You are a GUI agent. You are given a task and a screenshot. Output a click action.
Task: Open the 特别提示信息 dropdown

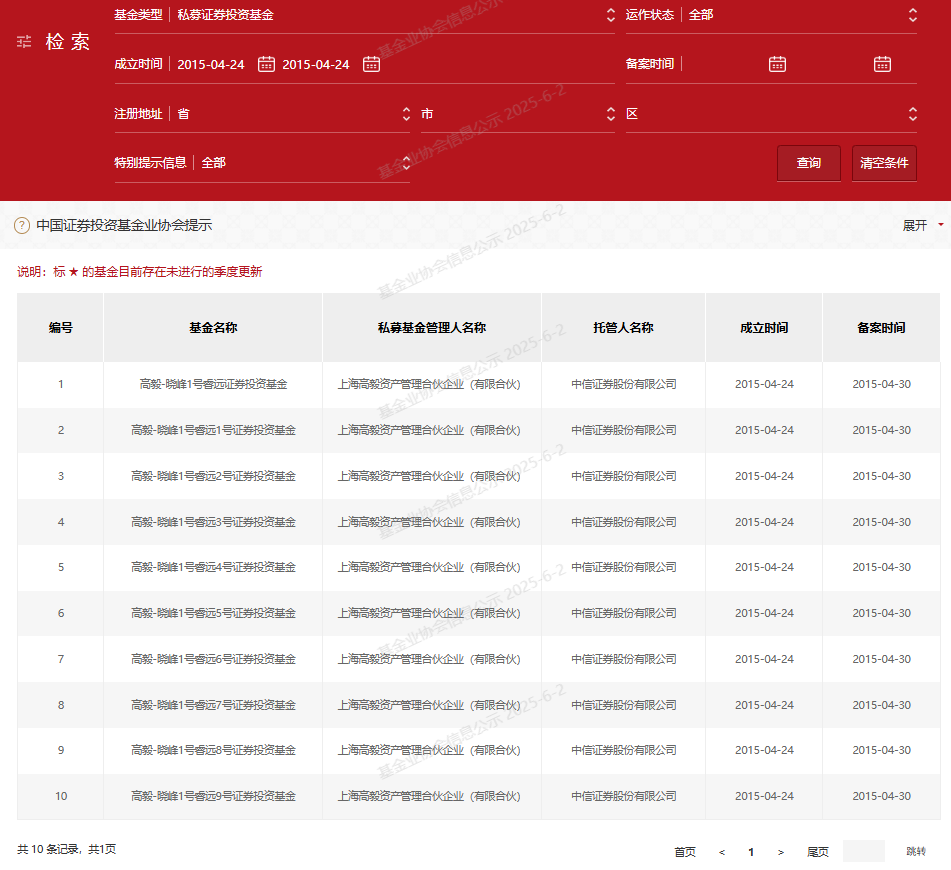click(x=300, y=163)
